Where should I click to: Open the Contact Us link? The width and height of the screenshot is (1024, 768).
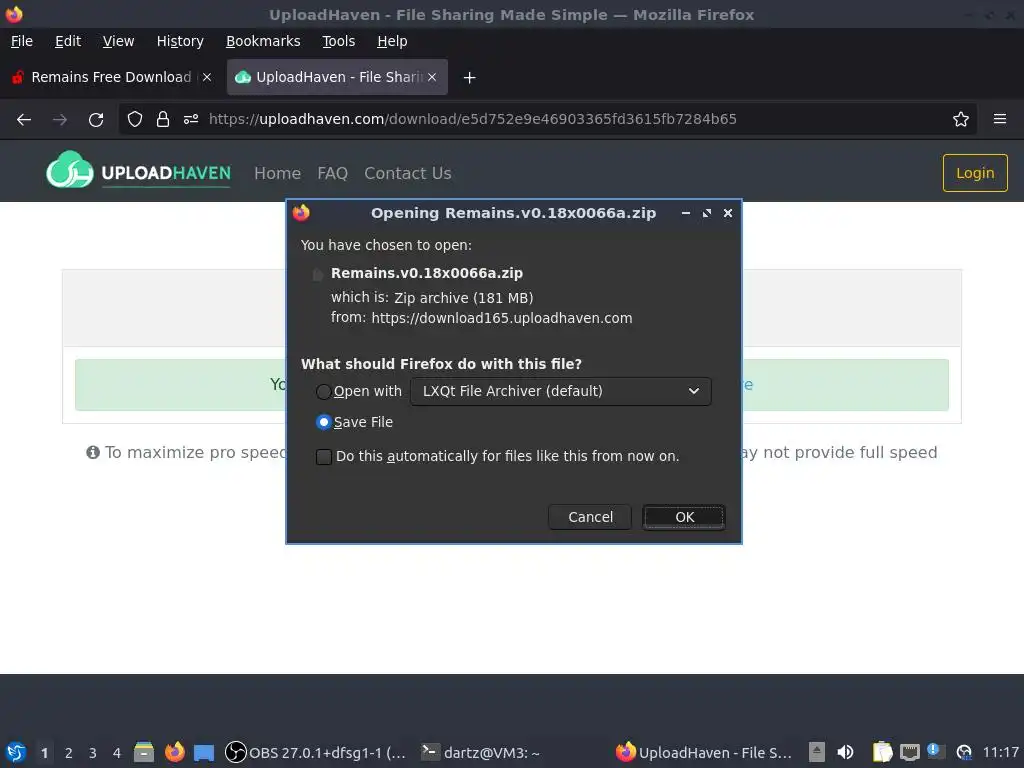click(408, 173)
